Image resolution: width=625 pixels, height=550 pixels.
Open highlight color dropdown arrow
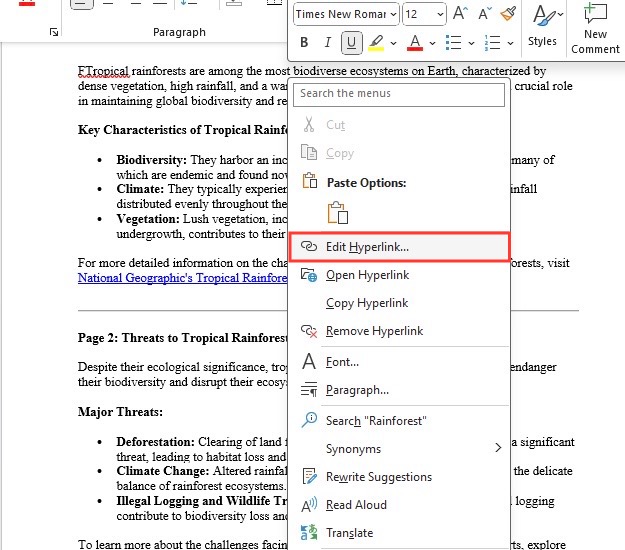393,43
